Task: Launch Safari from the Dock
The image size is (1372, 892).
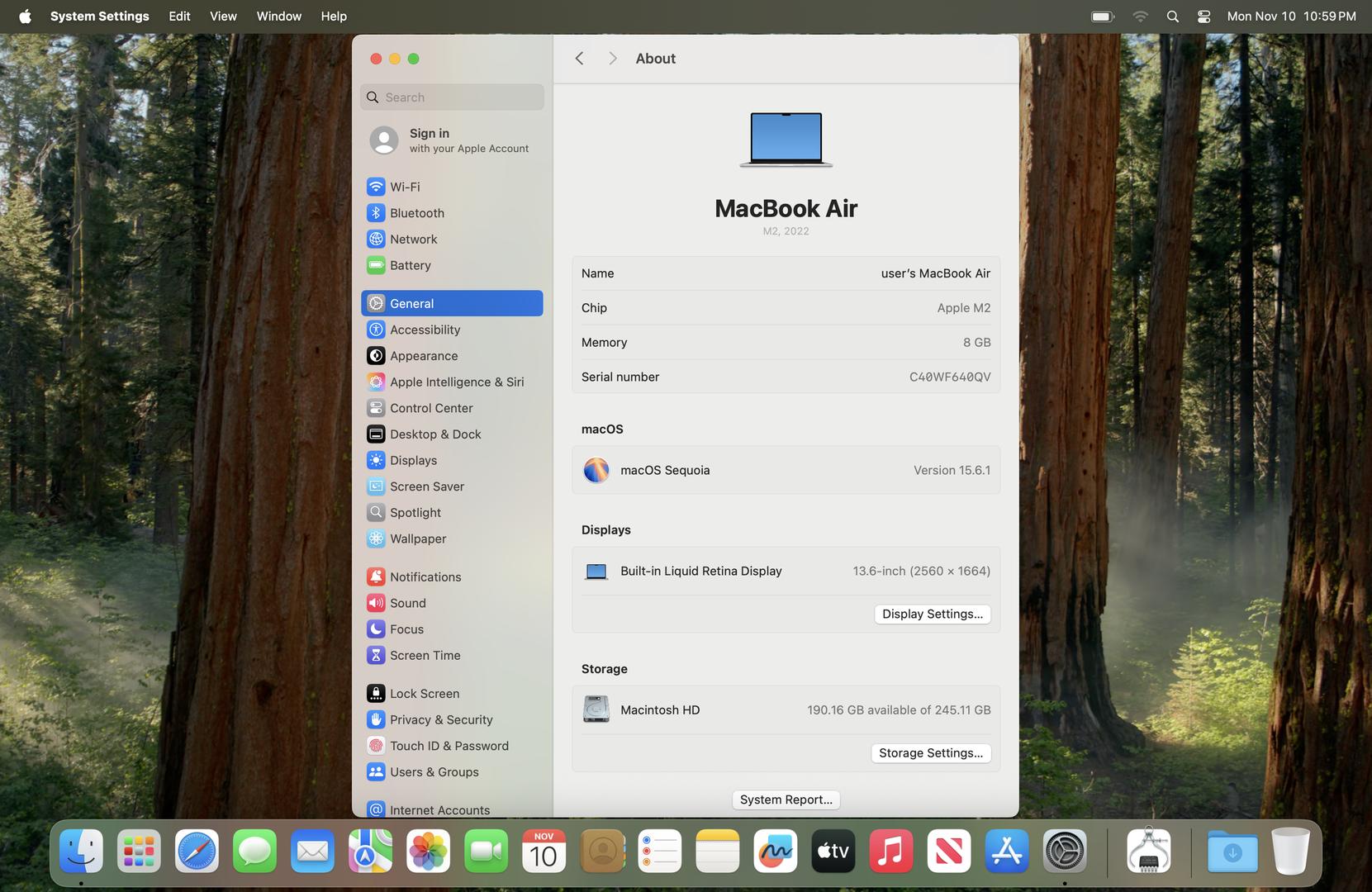Action: (x=197, y=851)
